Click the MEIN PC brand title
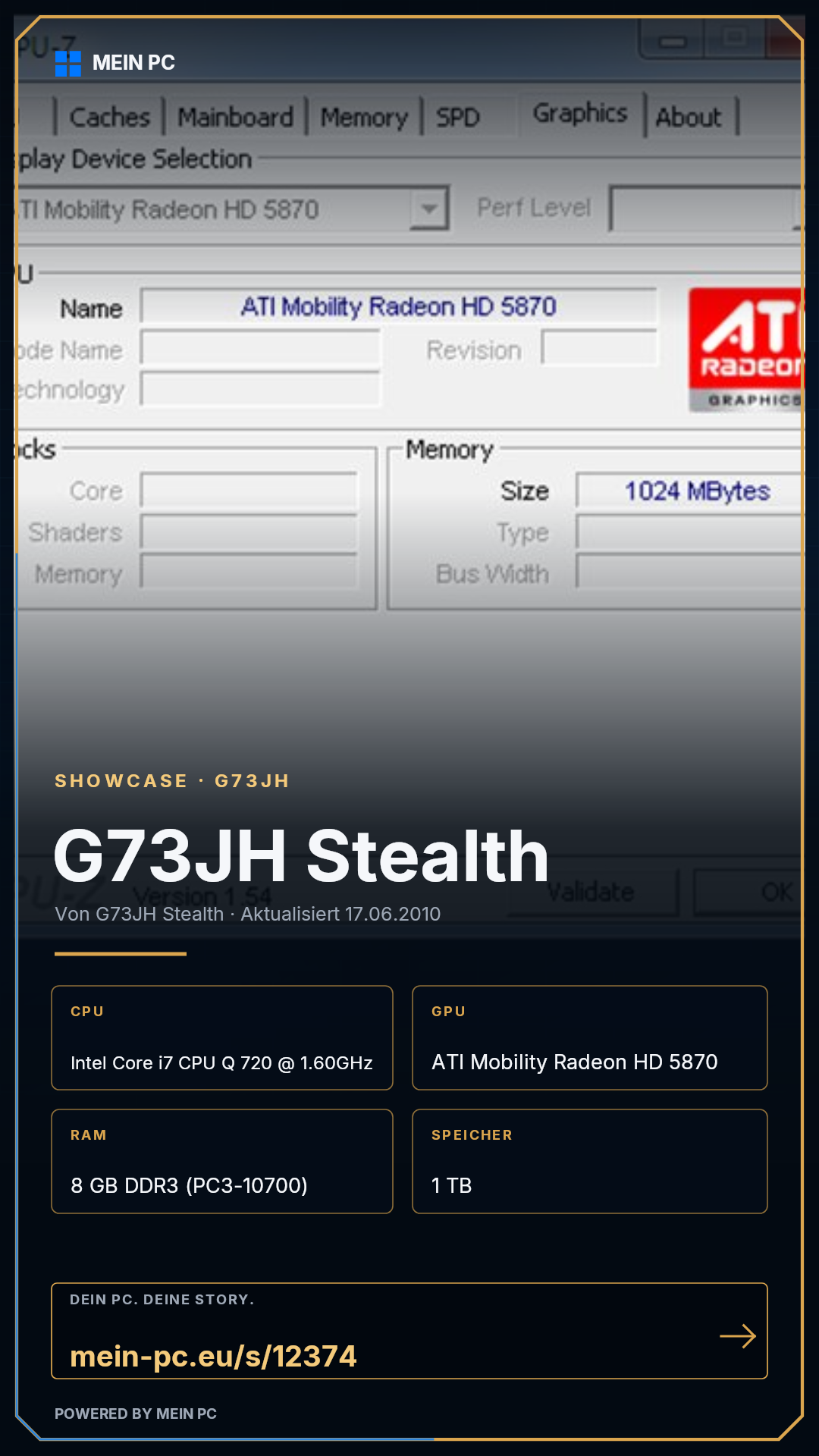The height and width of the screenshot is (1456, 819). click(x=133, y=63)
